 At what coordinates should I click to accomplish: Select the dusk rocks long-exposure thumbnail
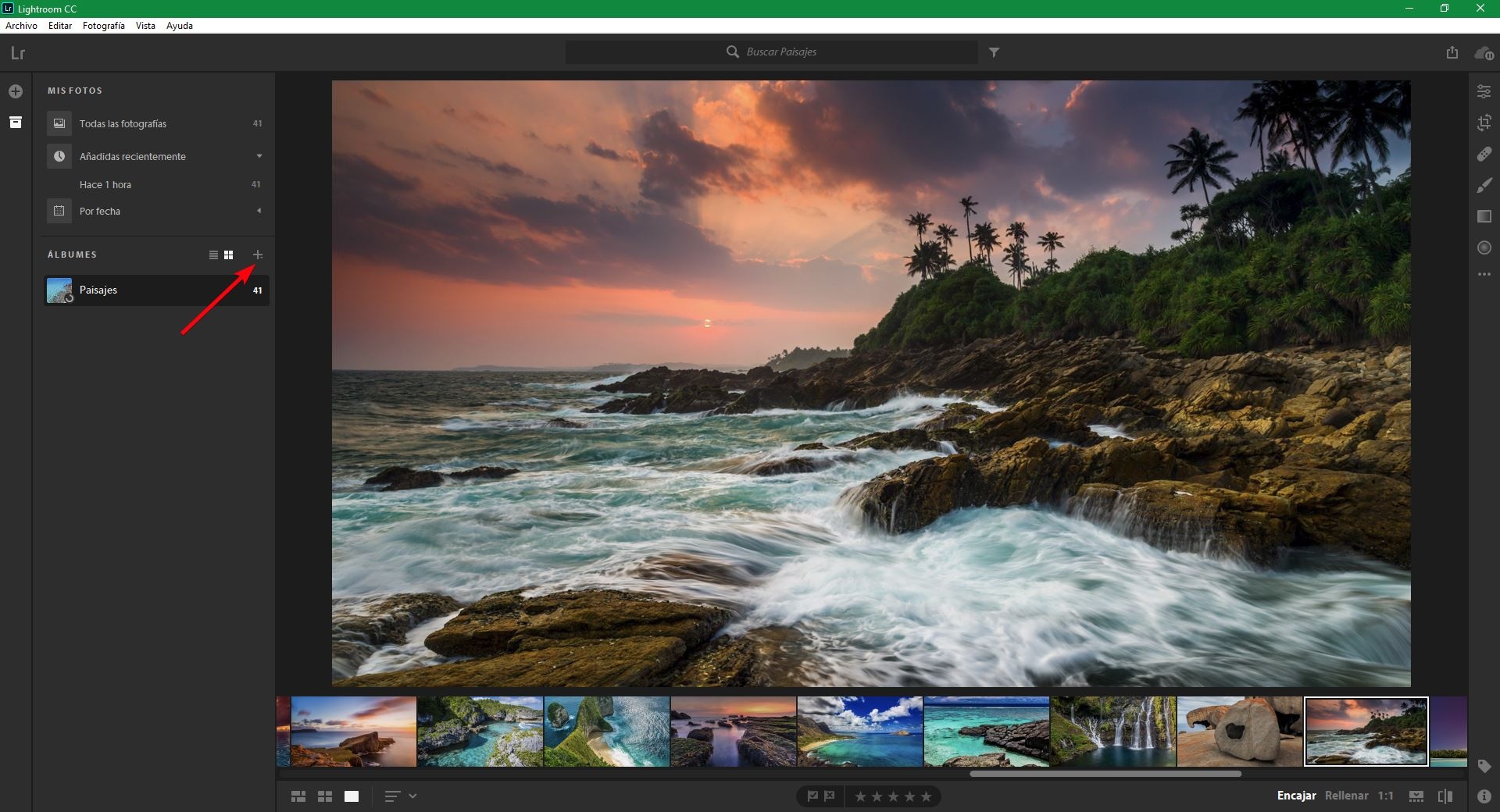[734, 732]
